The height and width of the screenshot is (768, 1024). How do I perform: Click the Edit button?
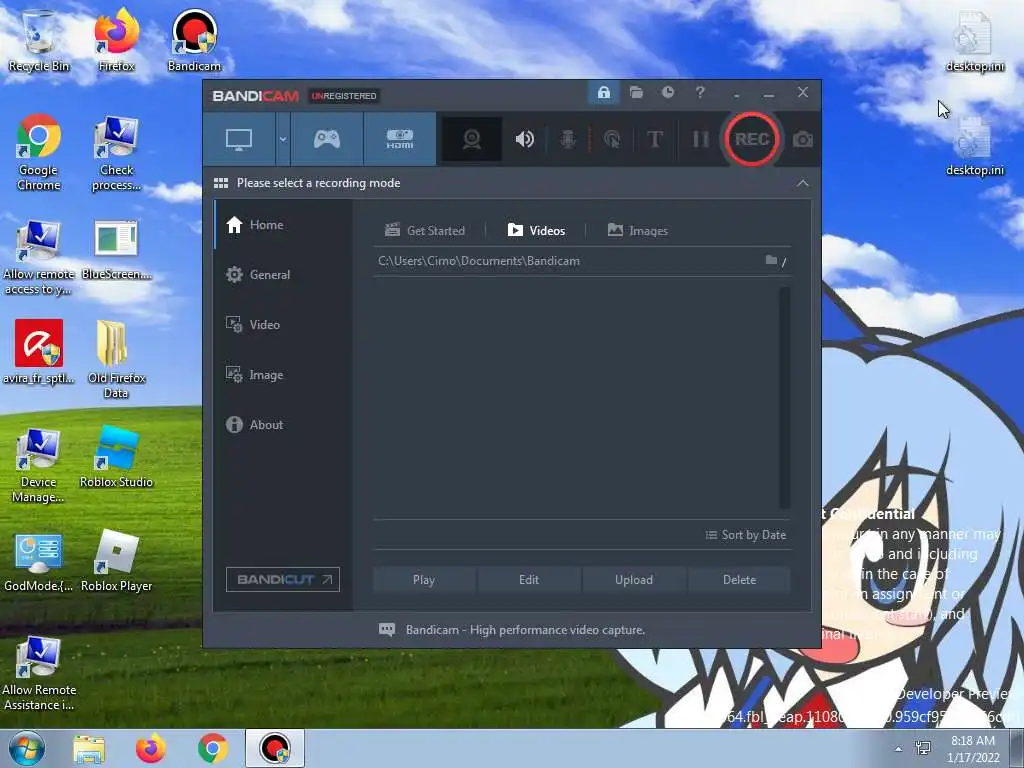click(x=529, y=580)
